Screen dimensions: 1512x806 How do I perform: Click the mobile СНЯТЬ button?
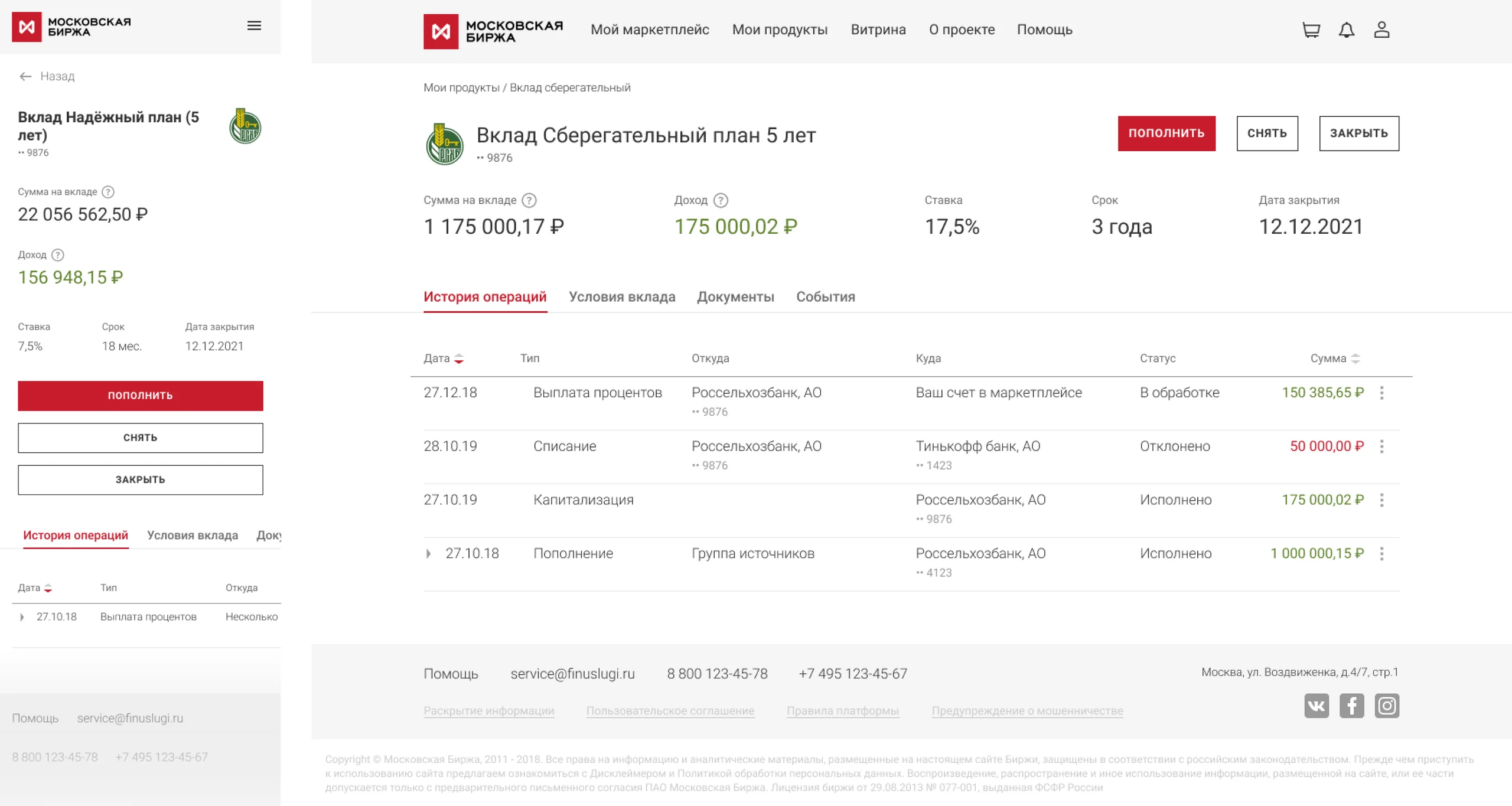click(x=141, y=438)
